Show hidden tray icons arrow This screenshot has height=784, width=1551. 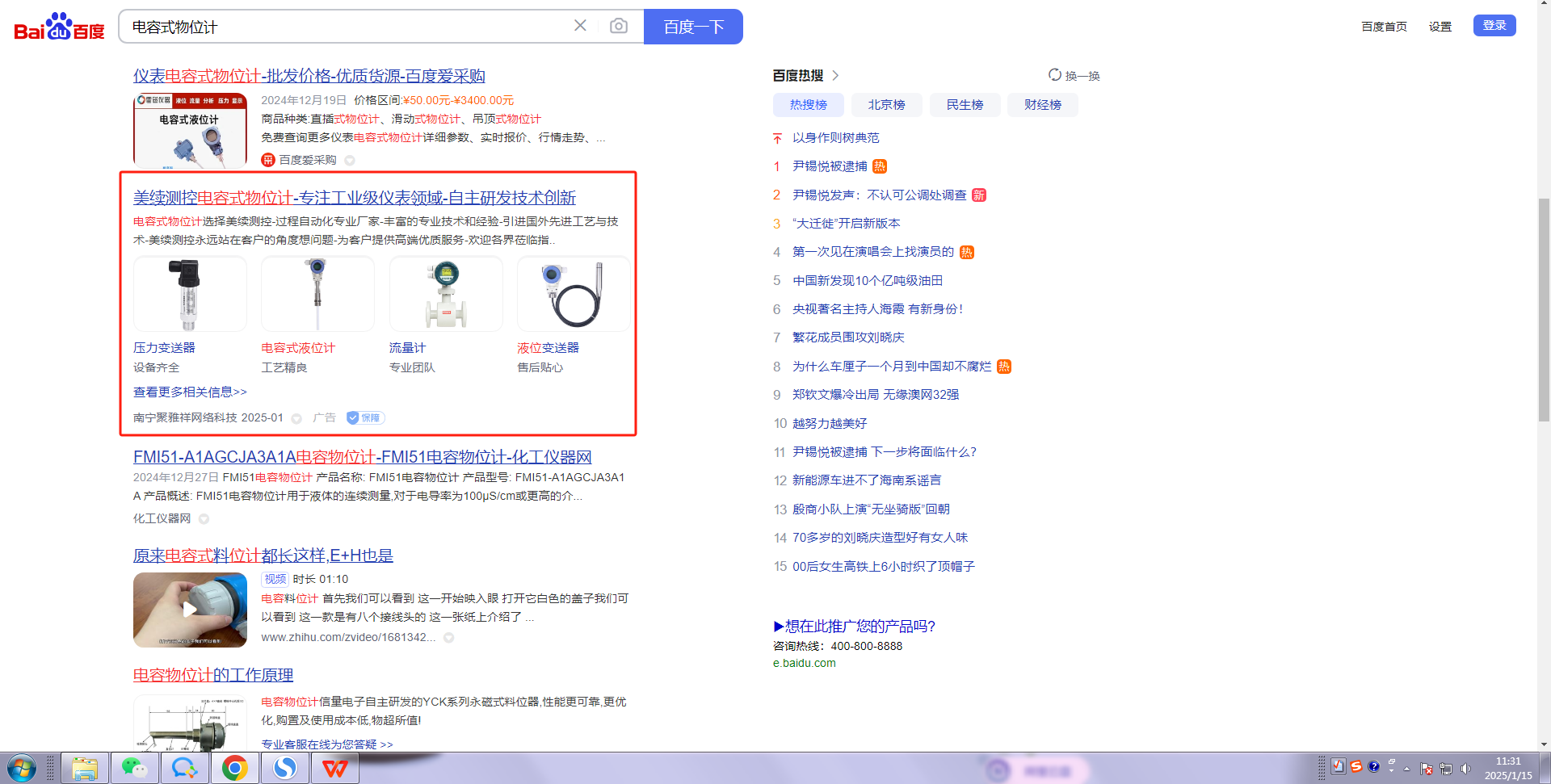tap(1406, 769)
